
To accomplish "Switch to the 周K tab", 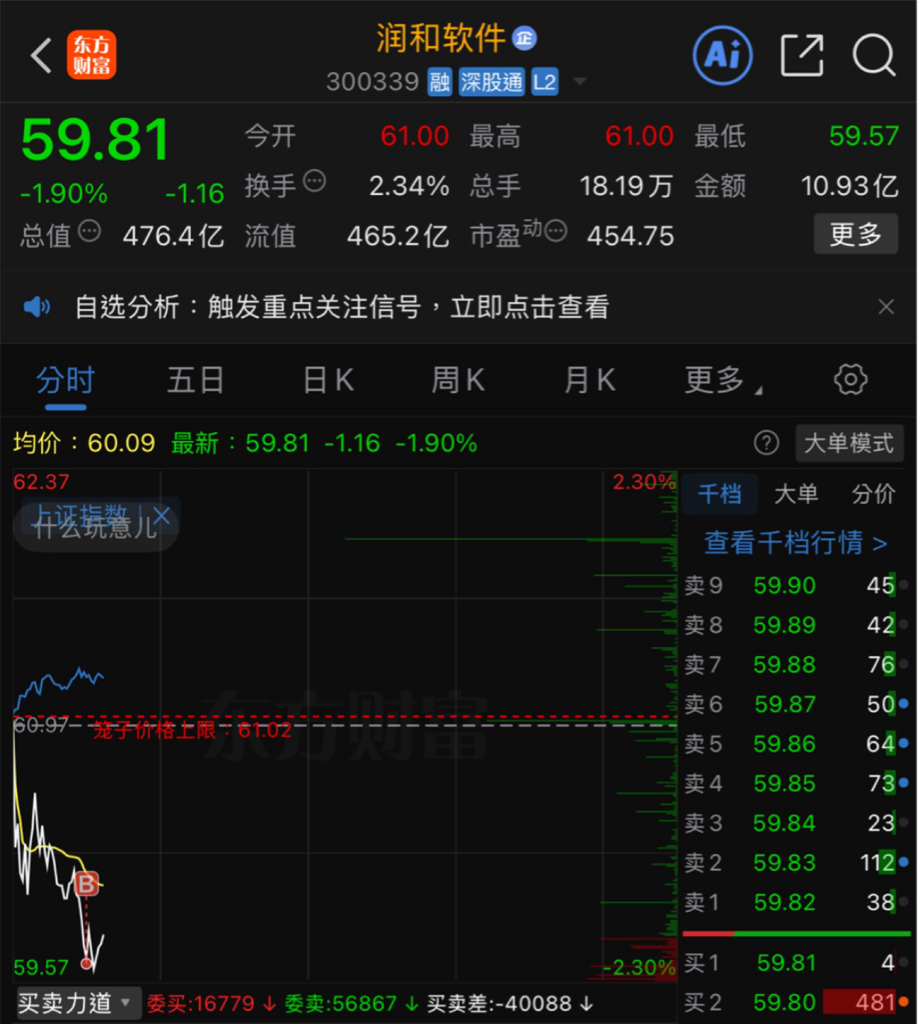I will [x=458, y=381].
